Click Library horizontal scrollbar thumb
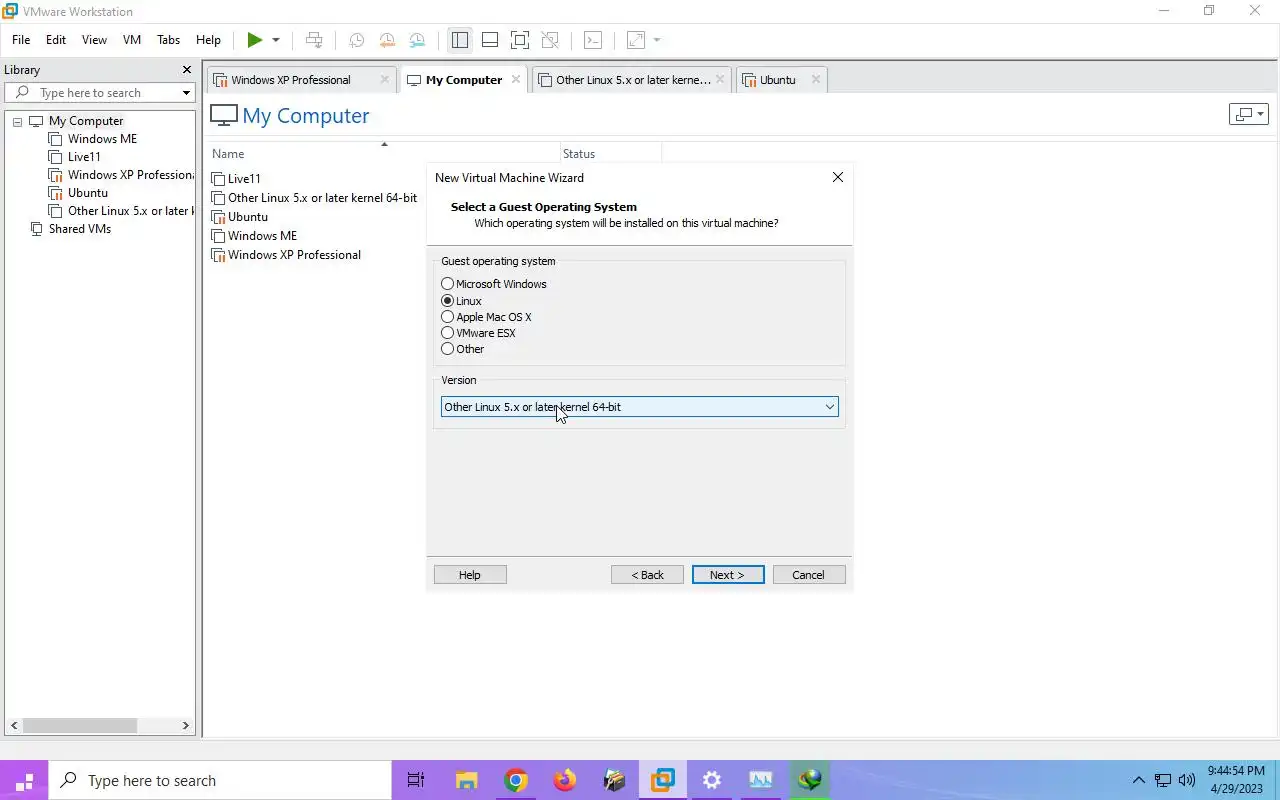The height and width of the screenshot is (800, 1280). point(80,725)
